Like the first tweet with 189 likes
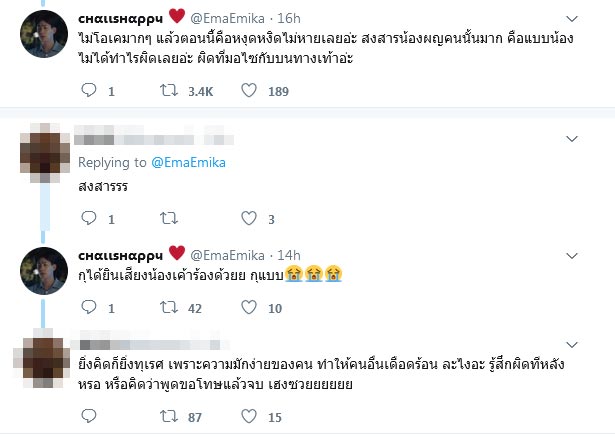Image resolution: width=615 pixels, height=437 pixels. [x=249, y=92]
